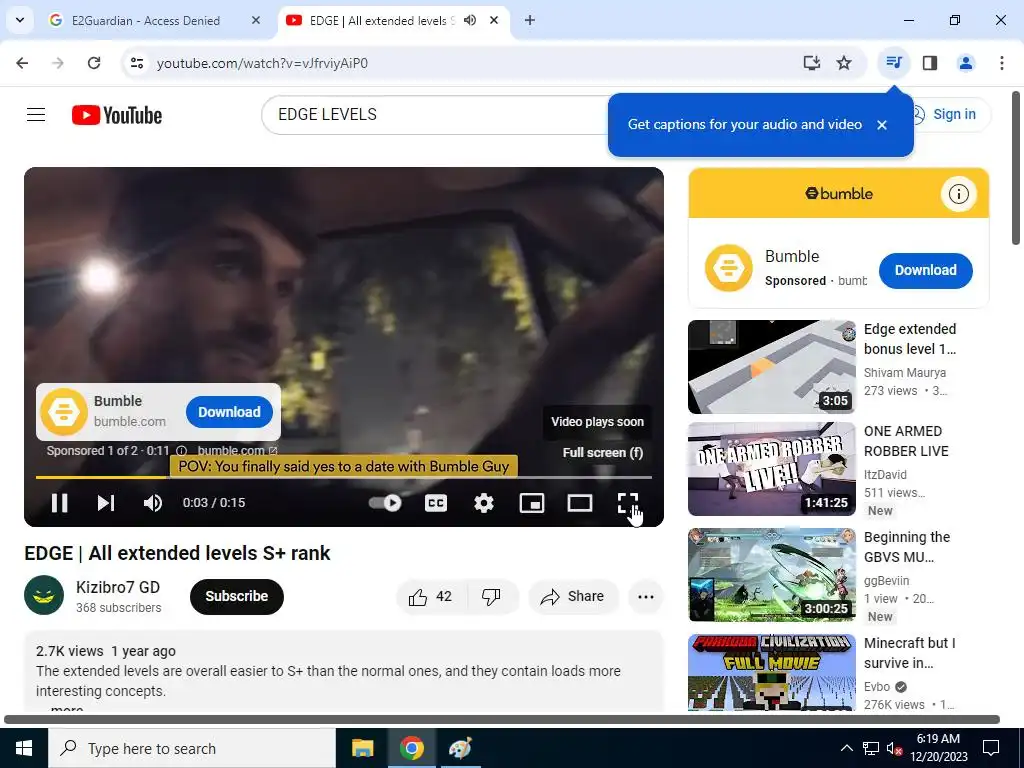1024x768 pixels.
Task: Share the video
Action: pos(573,596)
